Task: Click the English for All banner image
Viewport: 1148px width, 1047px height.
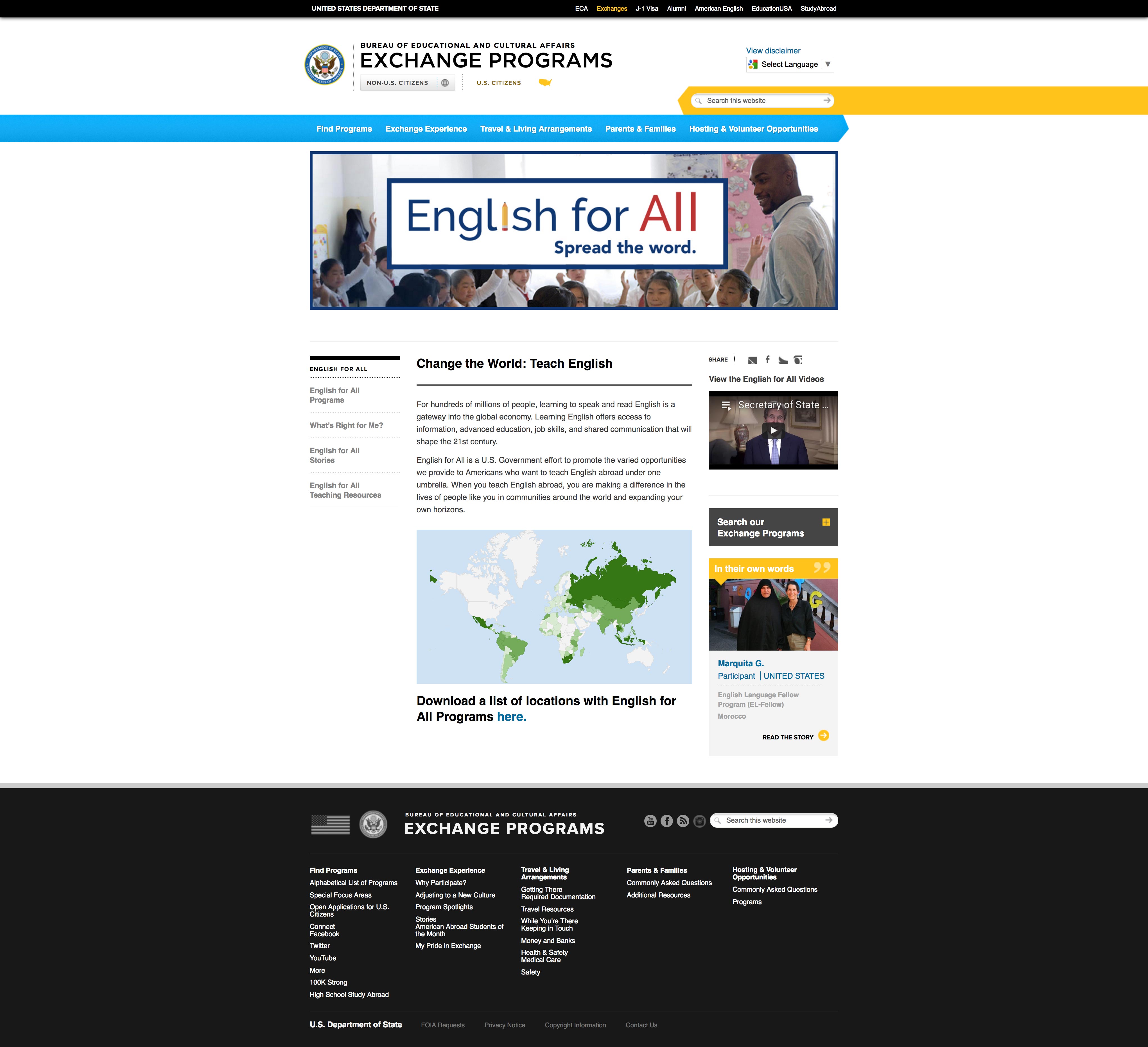Action: pyautogui.click(x=573, y=231)
